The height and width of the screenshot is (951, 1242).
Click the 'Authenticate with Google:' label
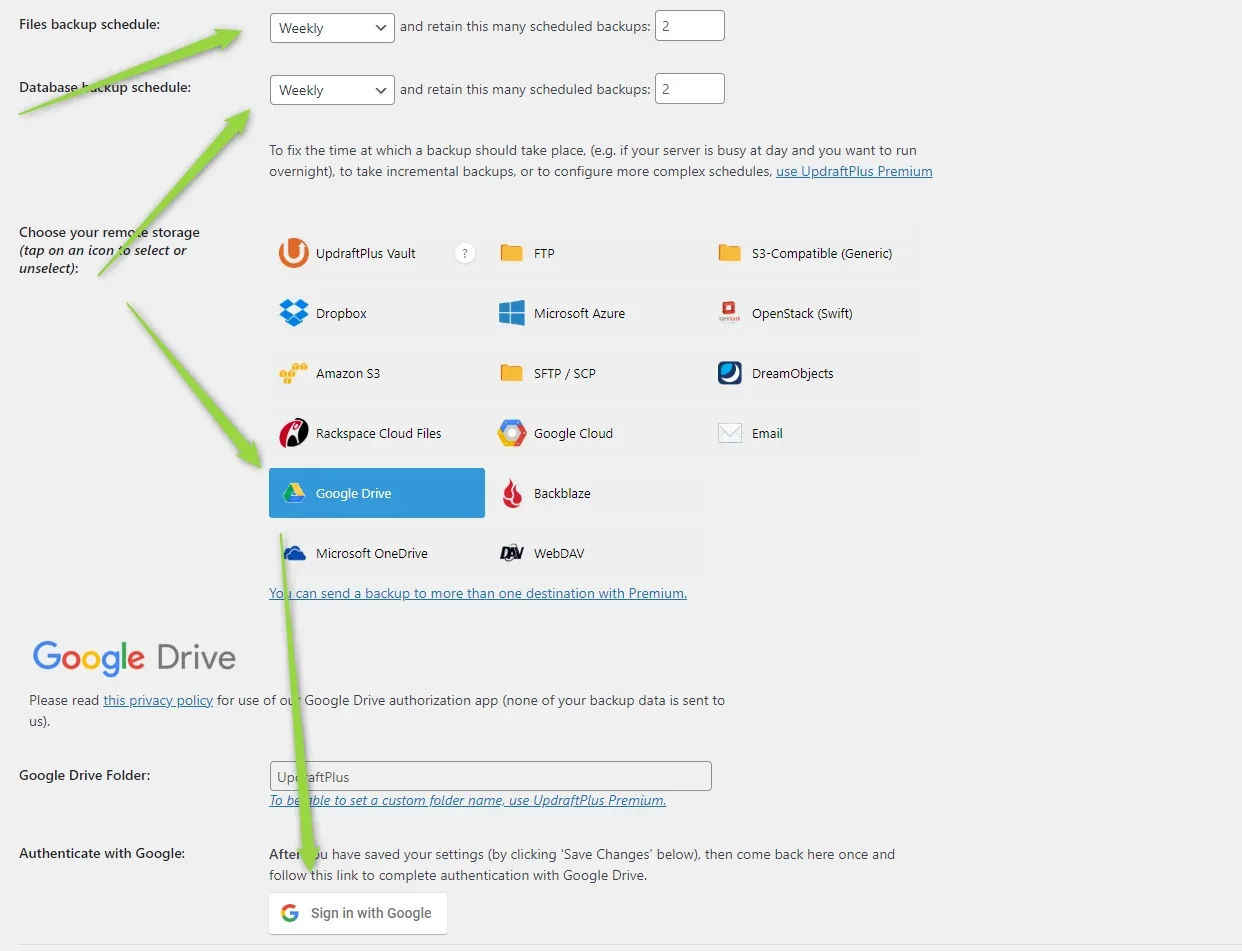[102, 853]
